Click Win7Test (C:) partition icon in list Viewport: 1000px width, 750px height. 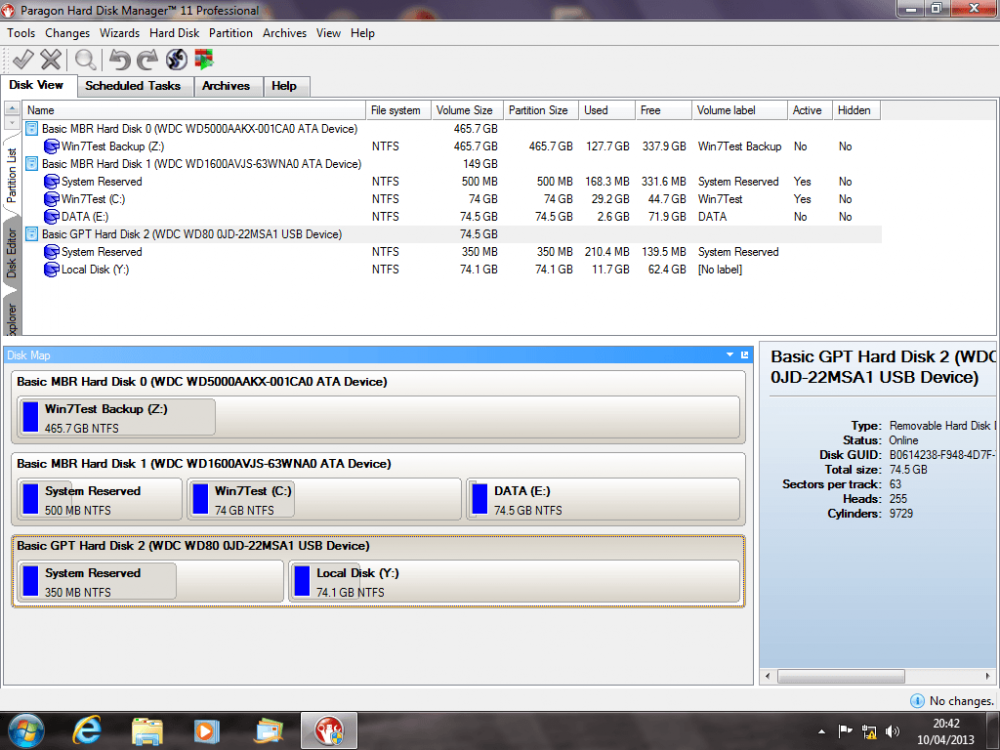point(51,199)
